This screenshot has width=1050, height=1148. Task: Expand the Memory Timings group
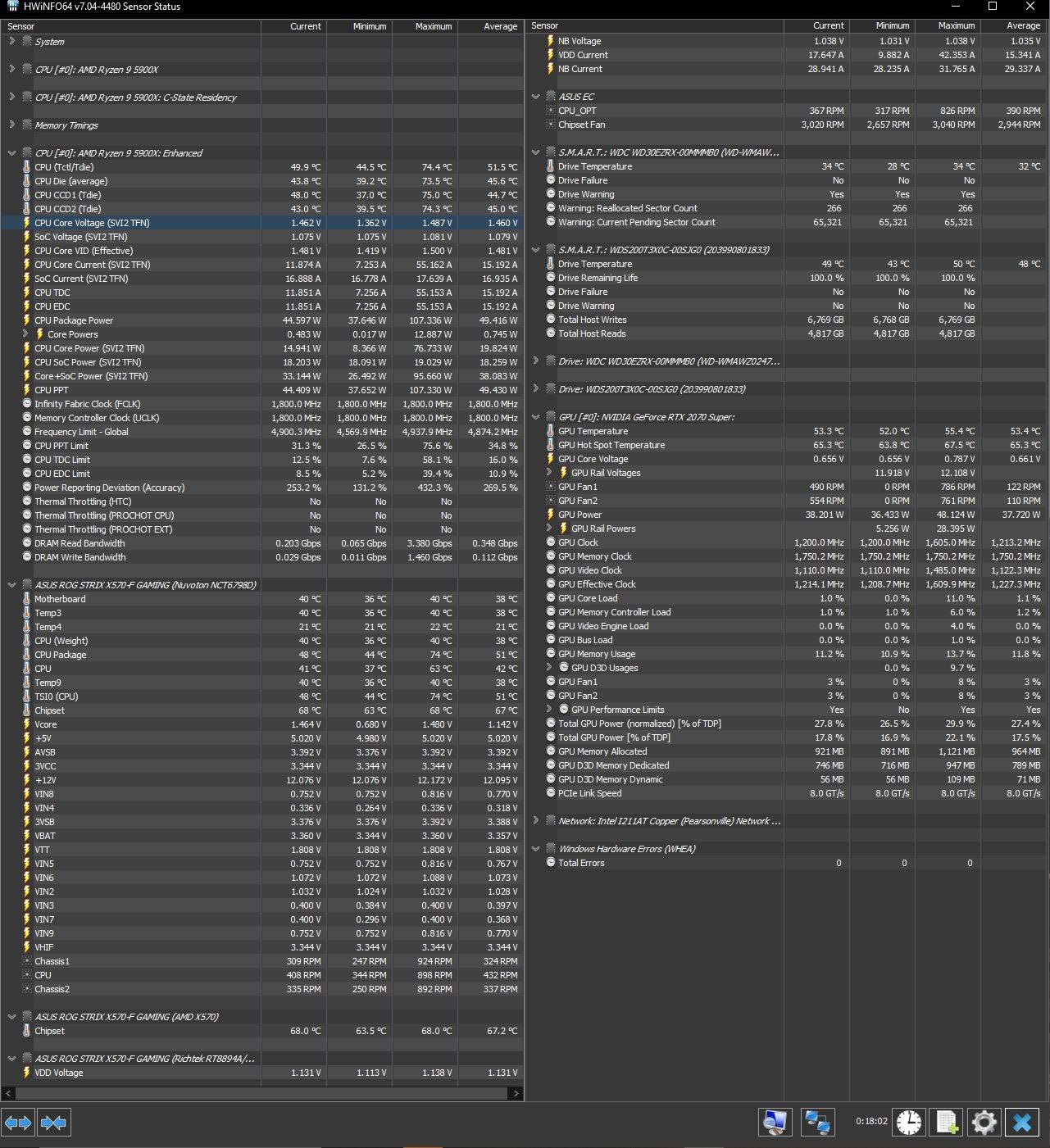tap(11, 125)
